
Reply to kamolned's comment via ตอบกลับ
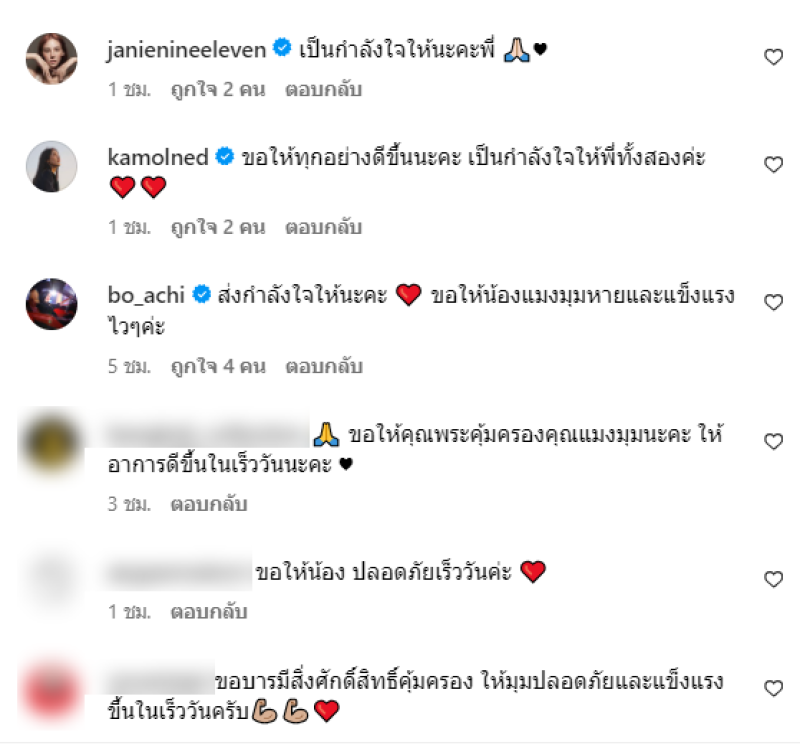(323, 228)
